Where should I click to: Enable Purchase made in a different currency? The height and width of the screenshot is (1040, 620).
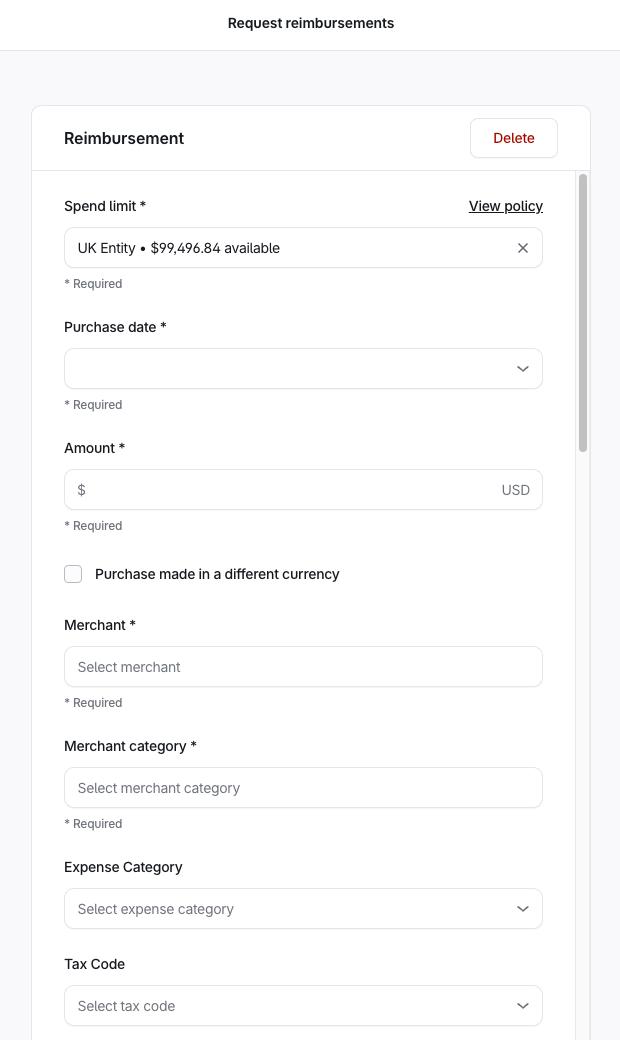[73, 574]
